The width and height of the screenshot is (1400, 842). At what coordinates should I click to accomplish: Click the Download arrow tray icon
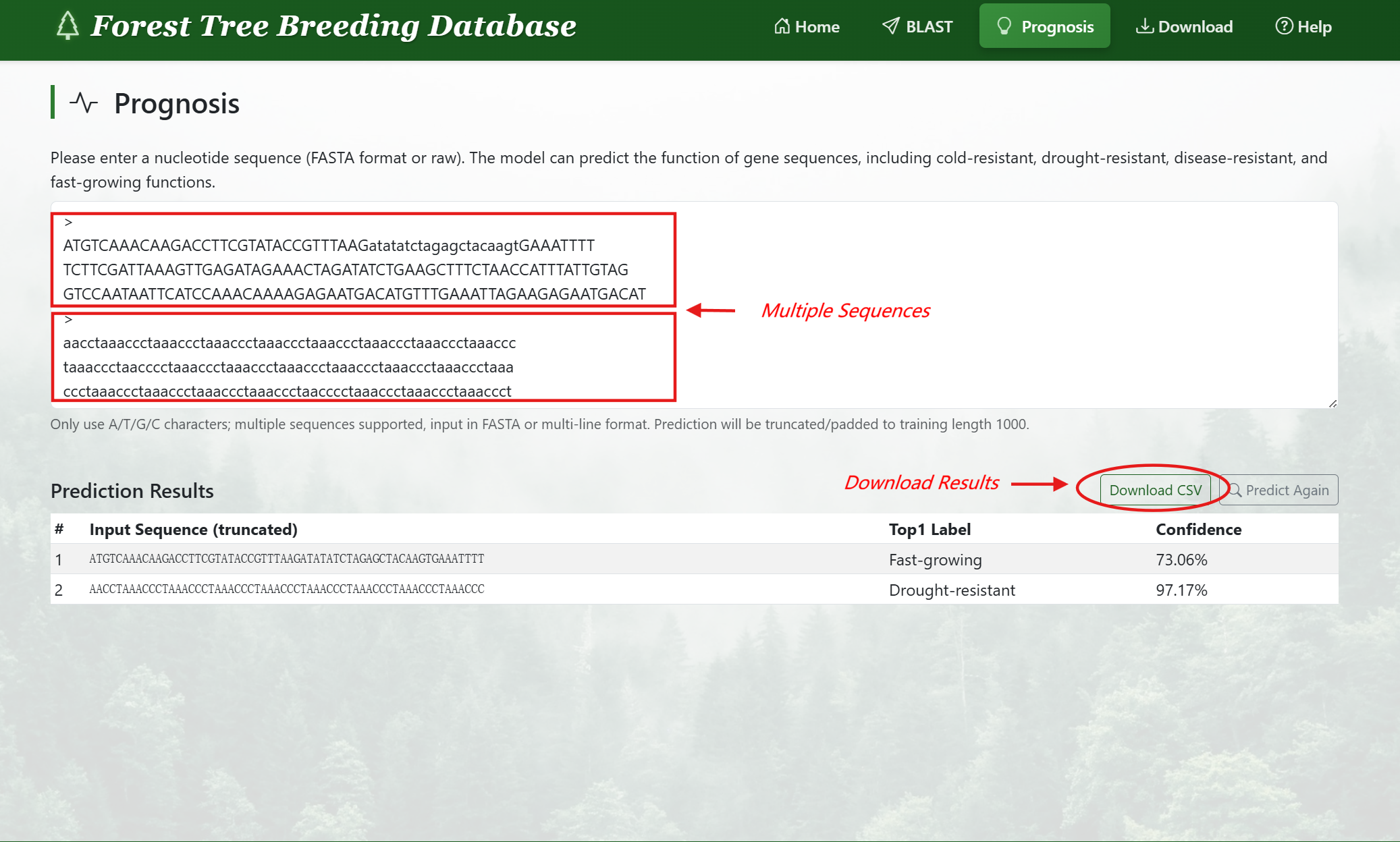point(1144,26)
